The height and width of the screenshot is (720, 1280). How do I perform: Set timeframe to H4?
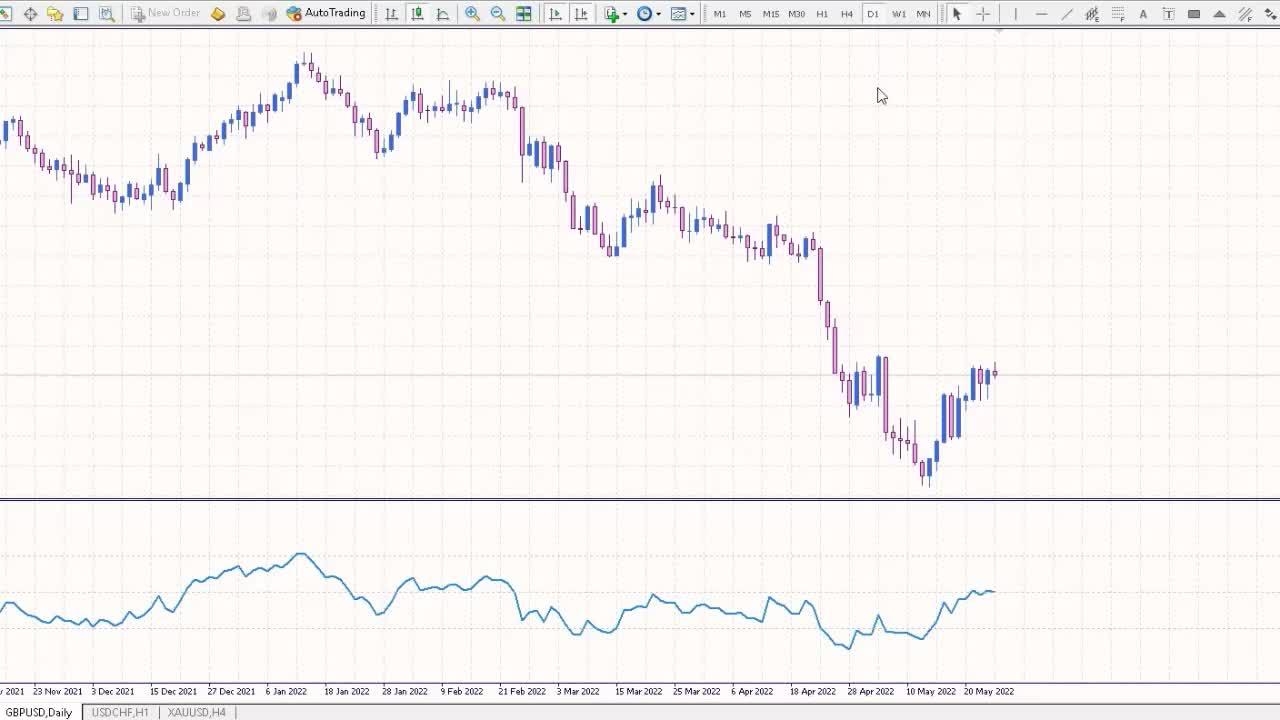tap(847, 14)
